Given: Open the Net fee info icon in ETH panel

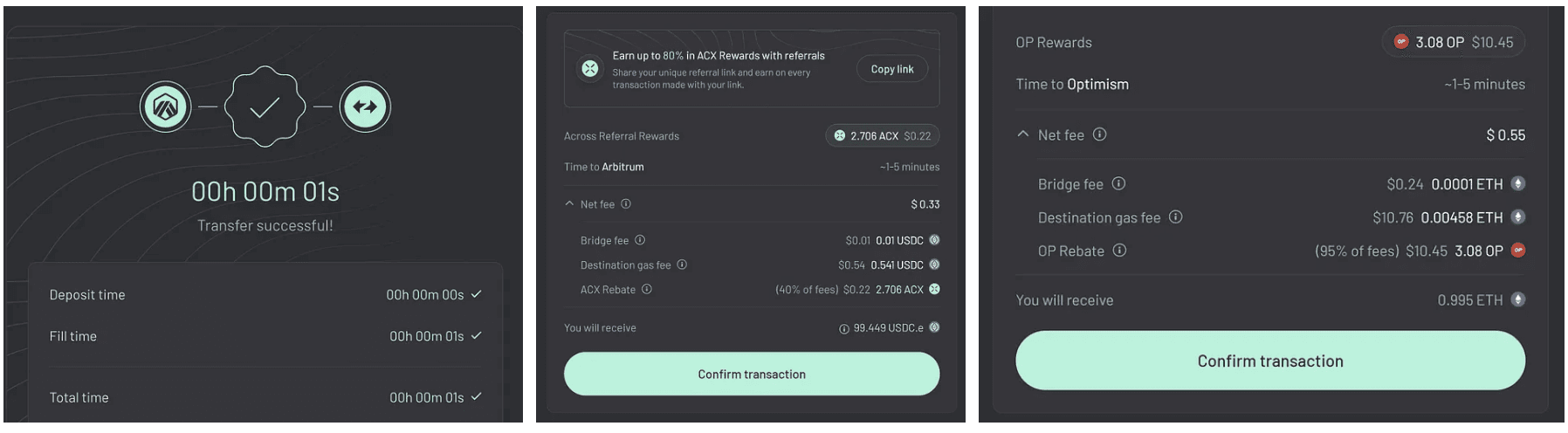Looking at the screenshot, I should [x=1100, y=134].
